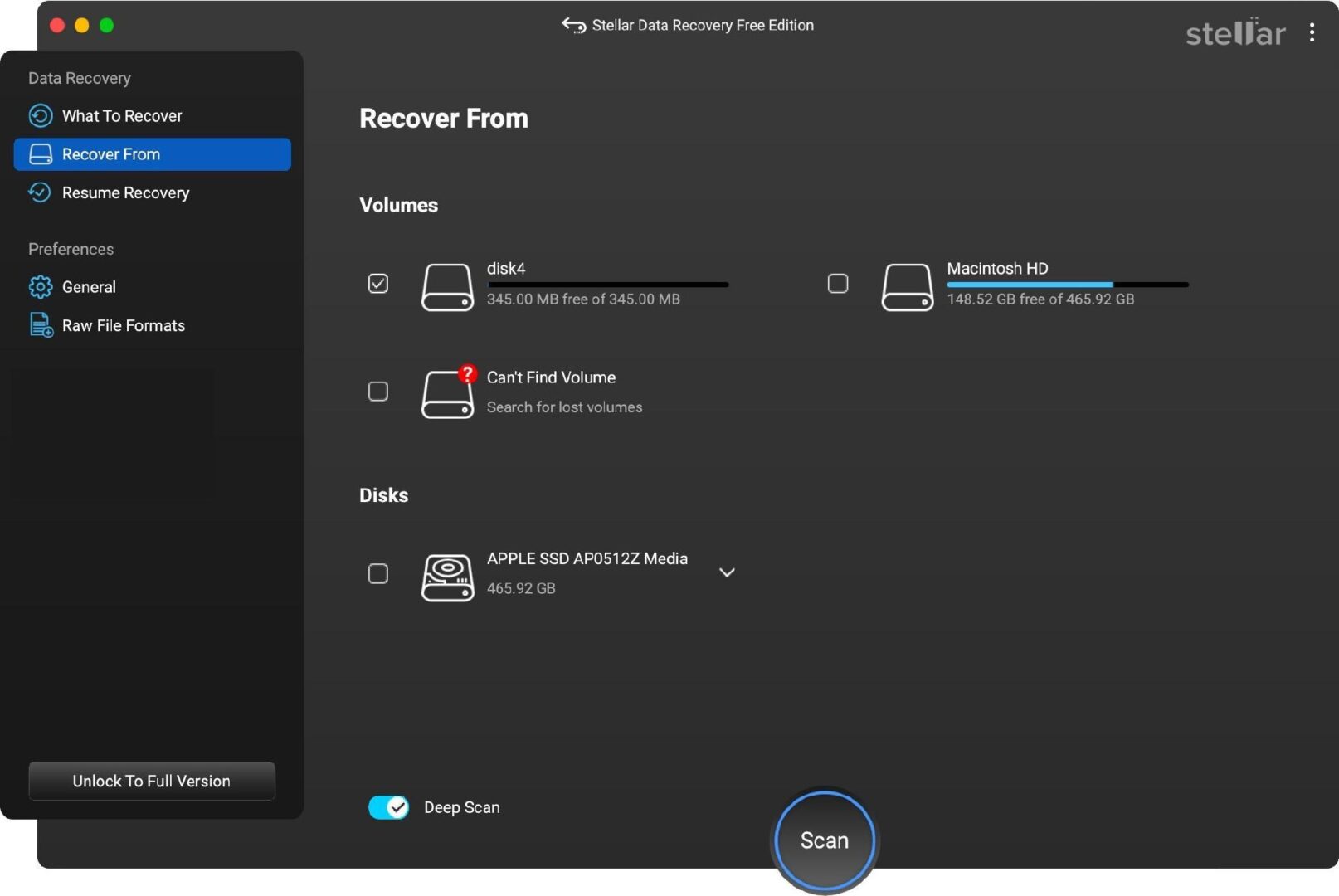The image size is (1339, 896).
Task: Click the red close window button
Action: point(57,25)
